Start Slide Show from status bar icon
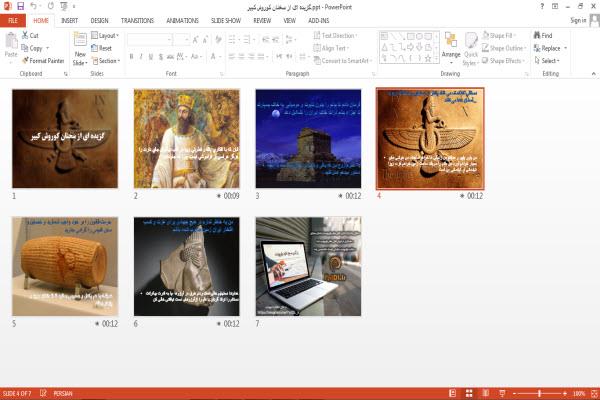The width and height of the screenshot is (600, 400). point(502,393)
